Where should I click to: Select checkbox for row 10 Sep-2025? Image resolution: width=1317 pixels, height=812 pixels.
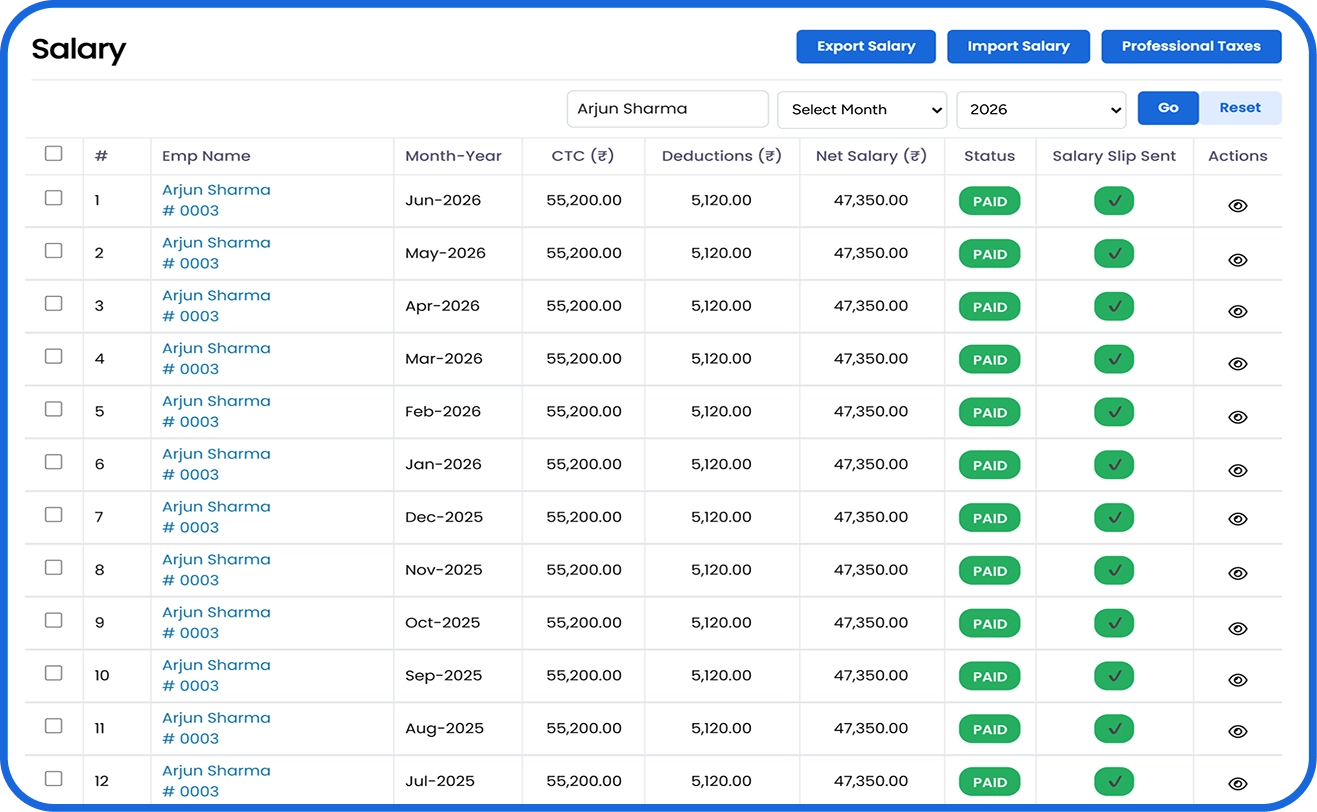coord(54,673)
